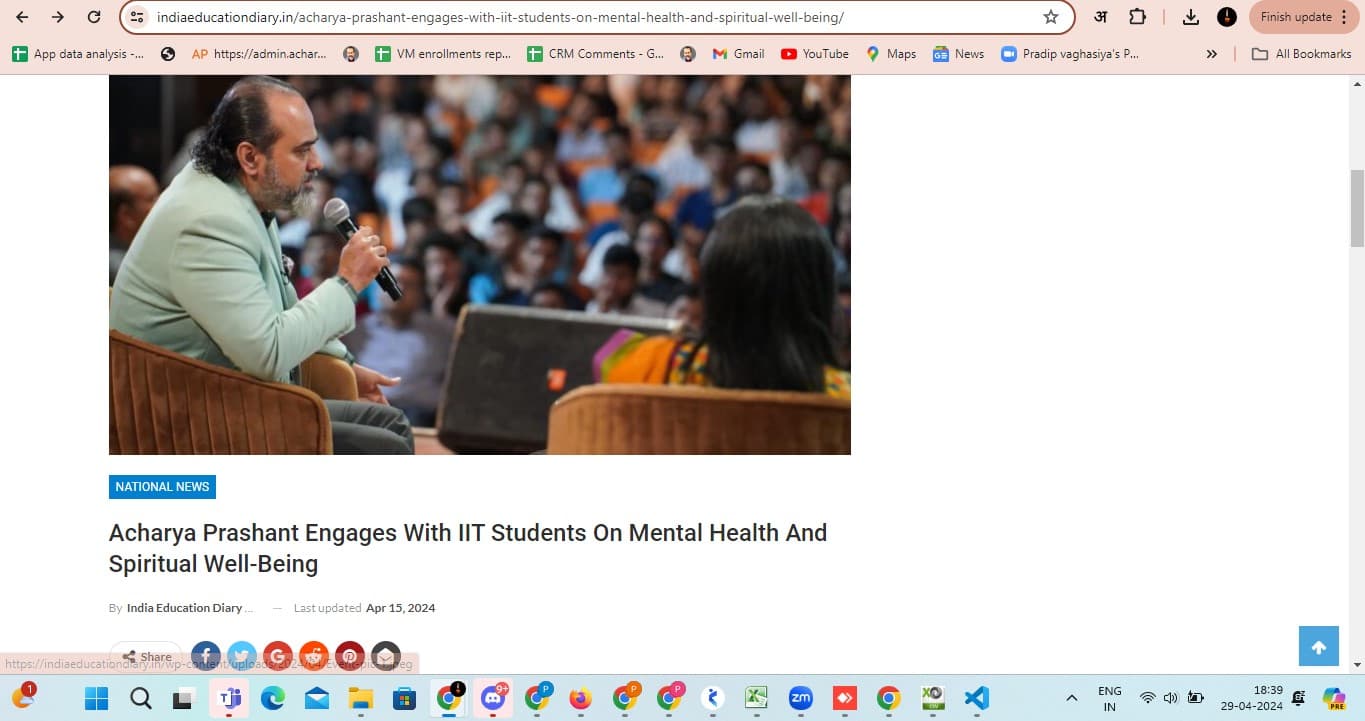Click the article's featured image

tap(479, 265)
